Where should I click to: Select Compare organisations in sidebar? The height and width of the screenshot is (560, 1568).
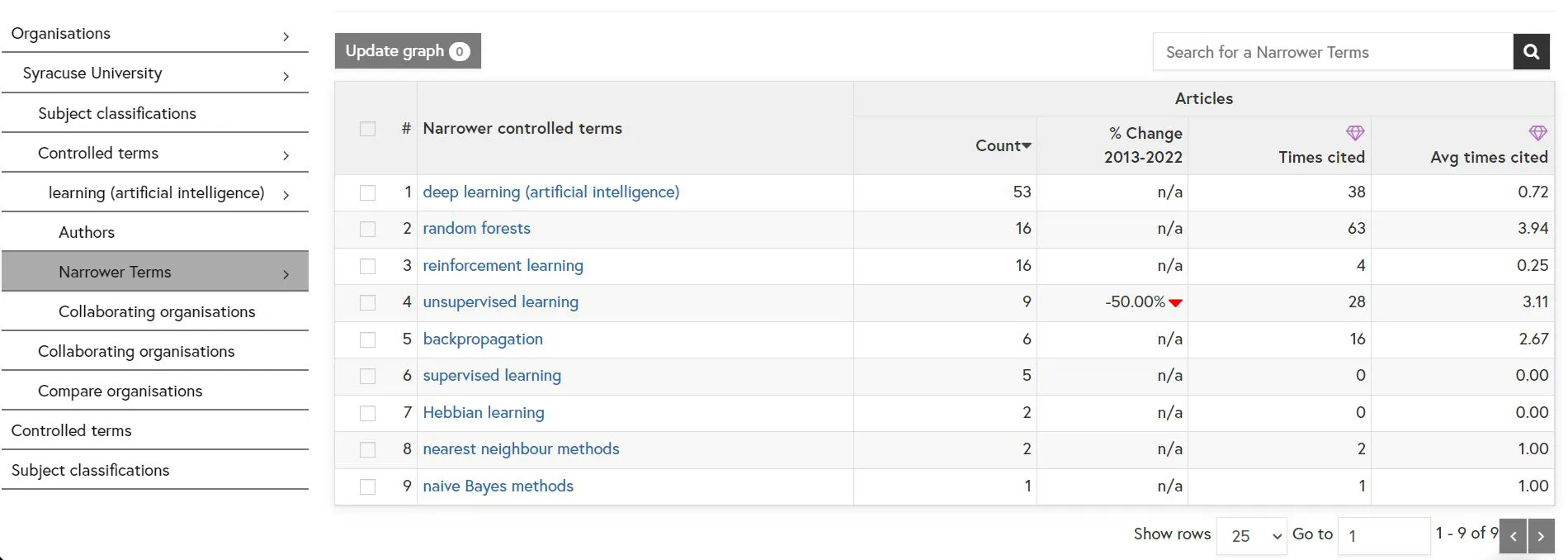[120, 392]
